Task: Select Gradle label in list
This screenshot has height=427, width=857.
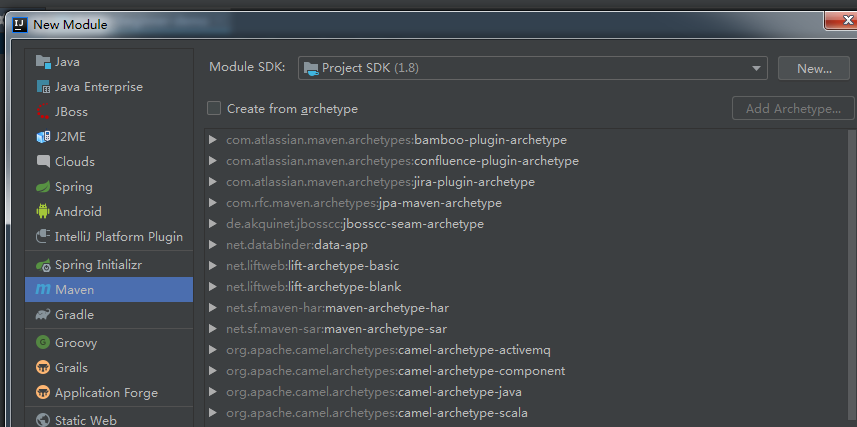Action: pyautogui.click(x=74, y=315)
